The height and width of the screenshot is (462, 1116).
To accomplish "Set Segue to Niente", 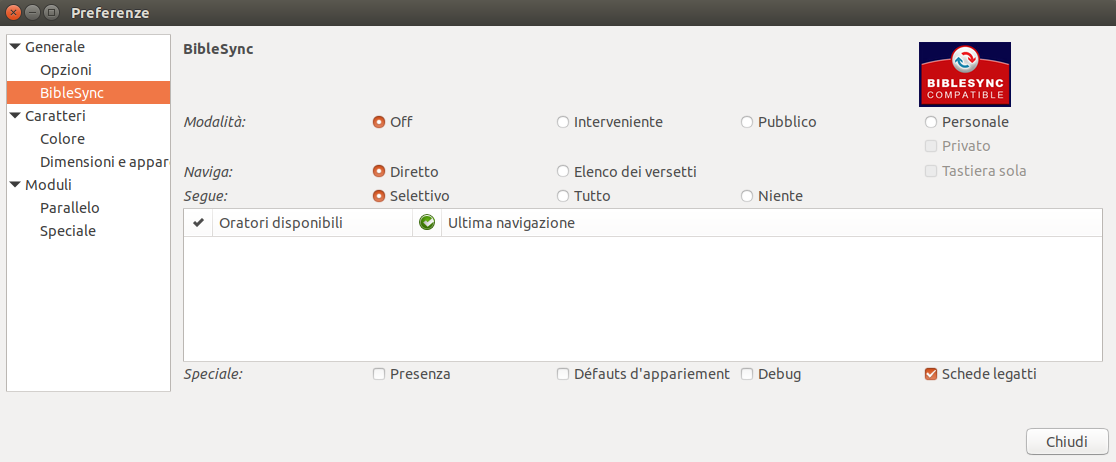I will [747, 196].
